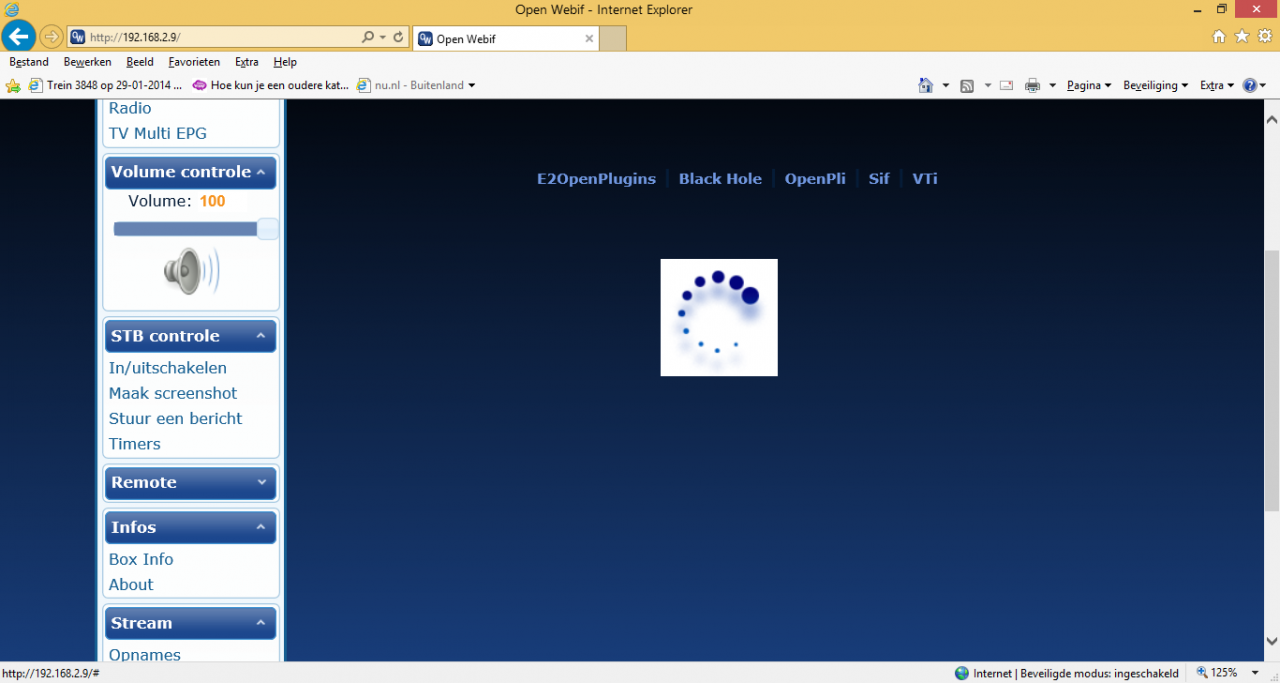Viewport: 1280px width, 683px height.
Task: Open the Help menu
Action: pyautogui.click(x=285, y=62)
